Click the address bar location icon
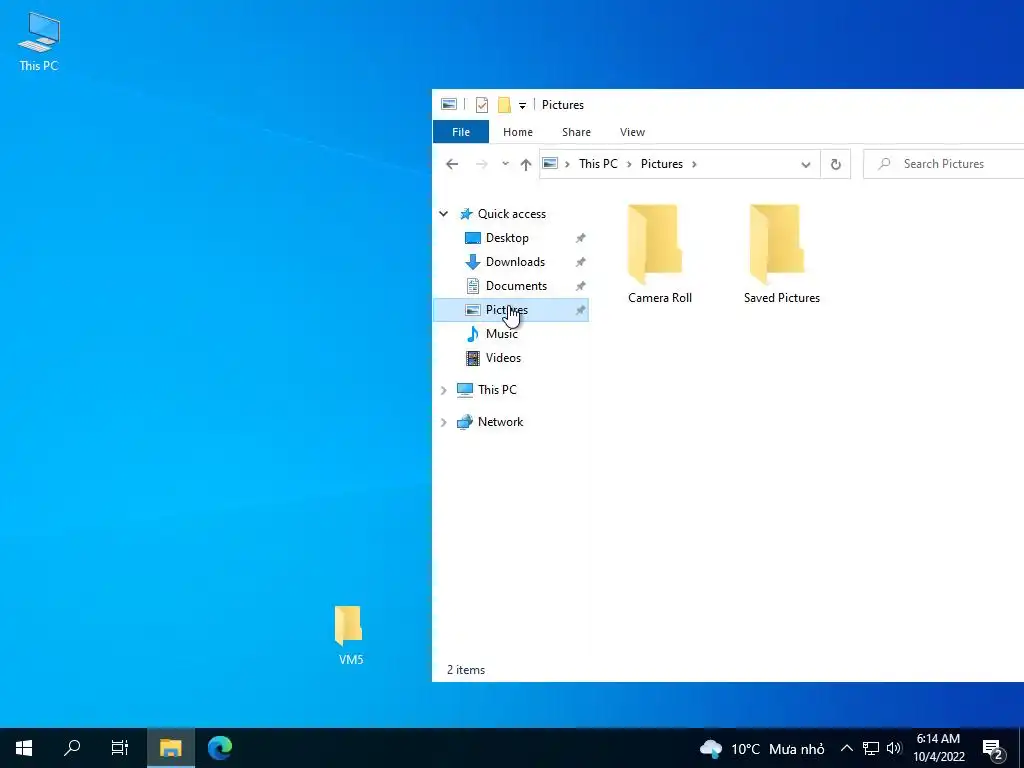The height and width of the screenshot is (768, 1024). coord(550,163)
